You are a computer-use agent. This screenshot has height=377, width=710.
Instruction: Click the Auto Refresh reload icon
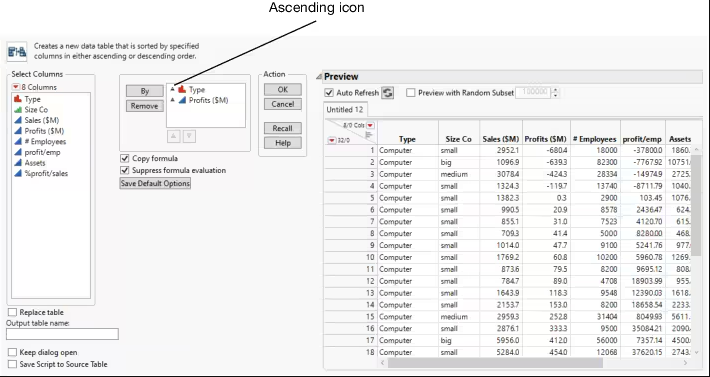388,93
